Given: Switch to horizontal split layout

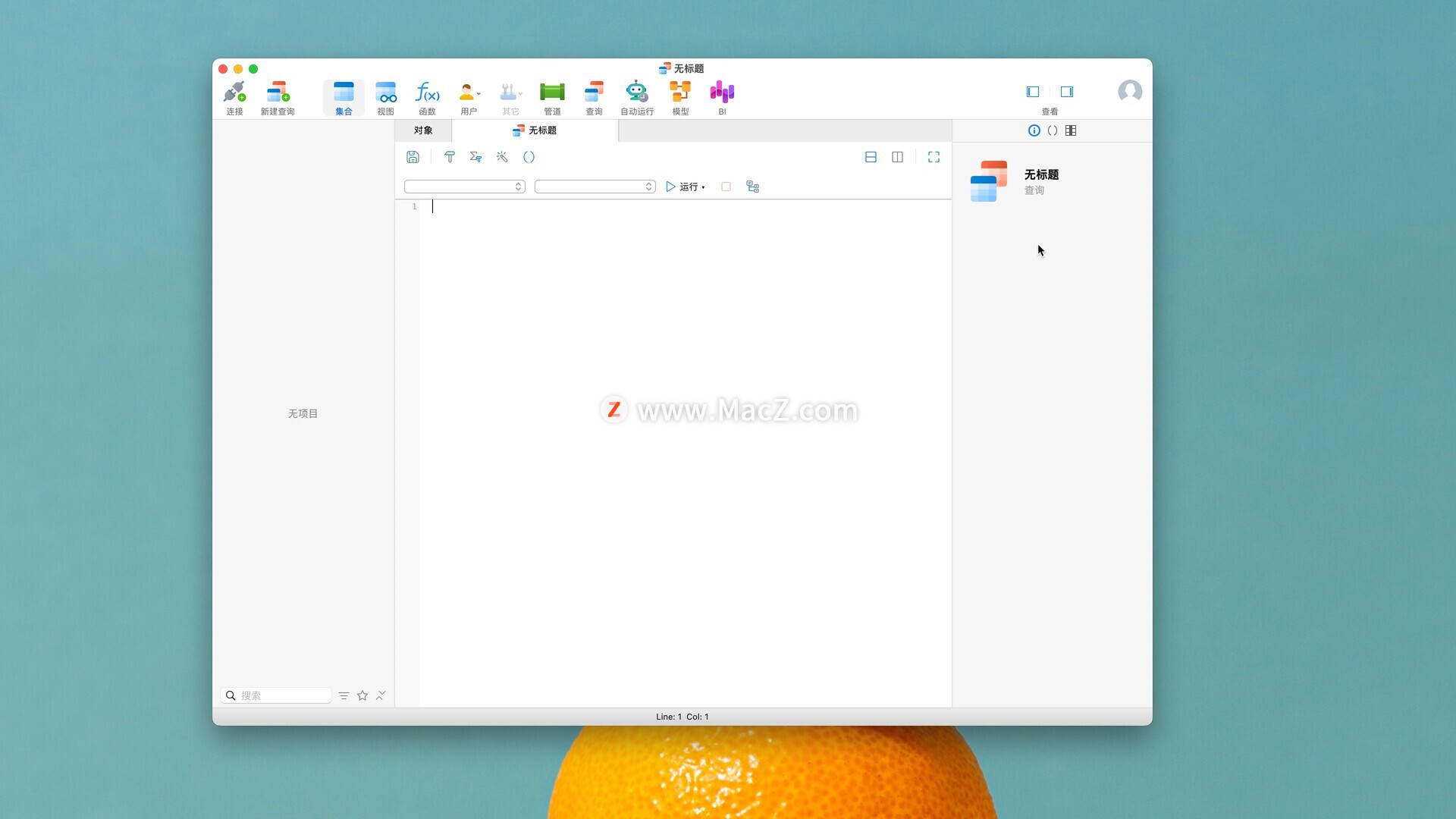Looking at the screenshot, I should [x=871, y=157].
